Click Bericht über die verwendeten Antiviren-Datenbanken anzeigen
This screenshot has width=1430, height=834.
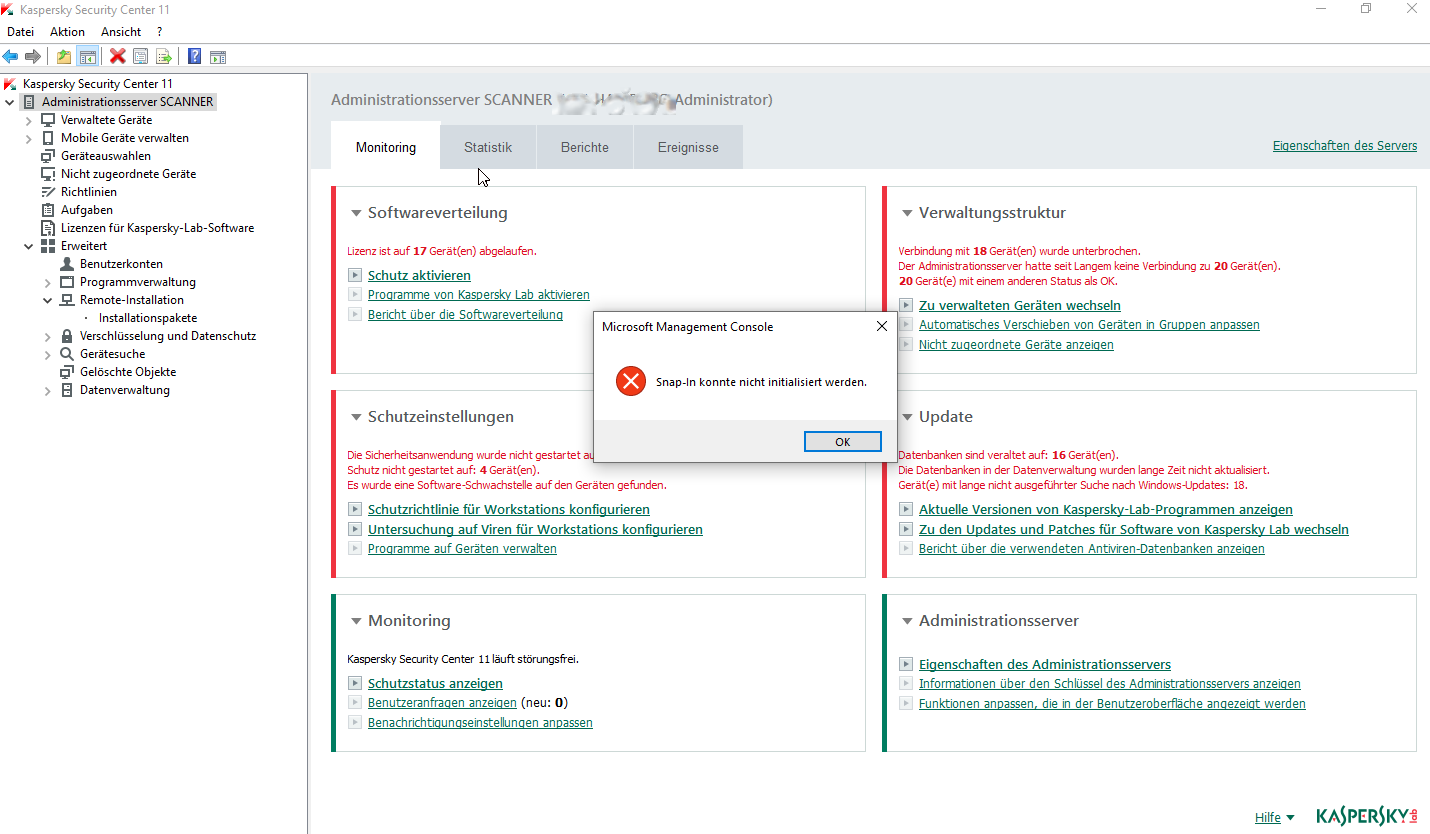pos(1092,549)
